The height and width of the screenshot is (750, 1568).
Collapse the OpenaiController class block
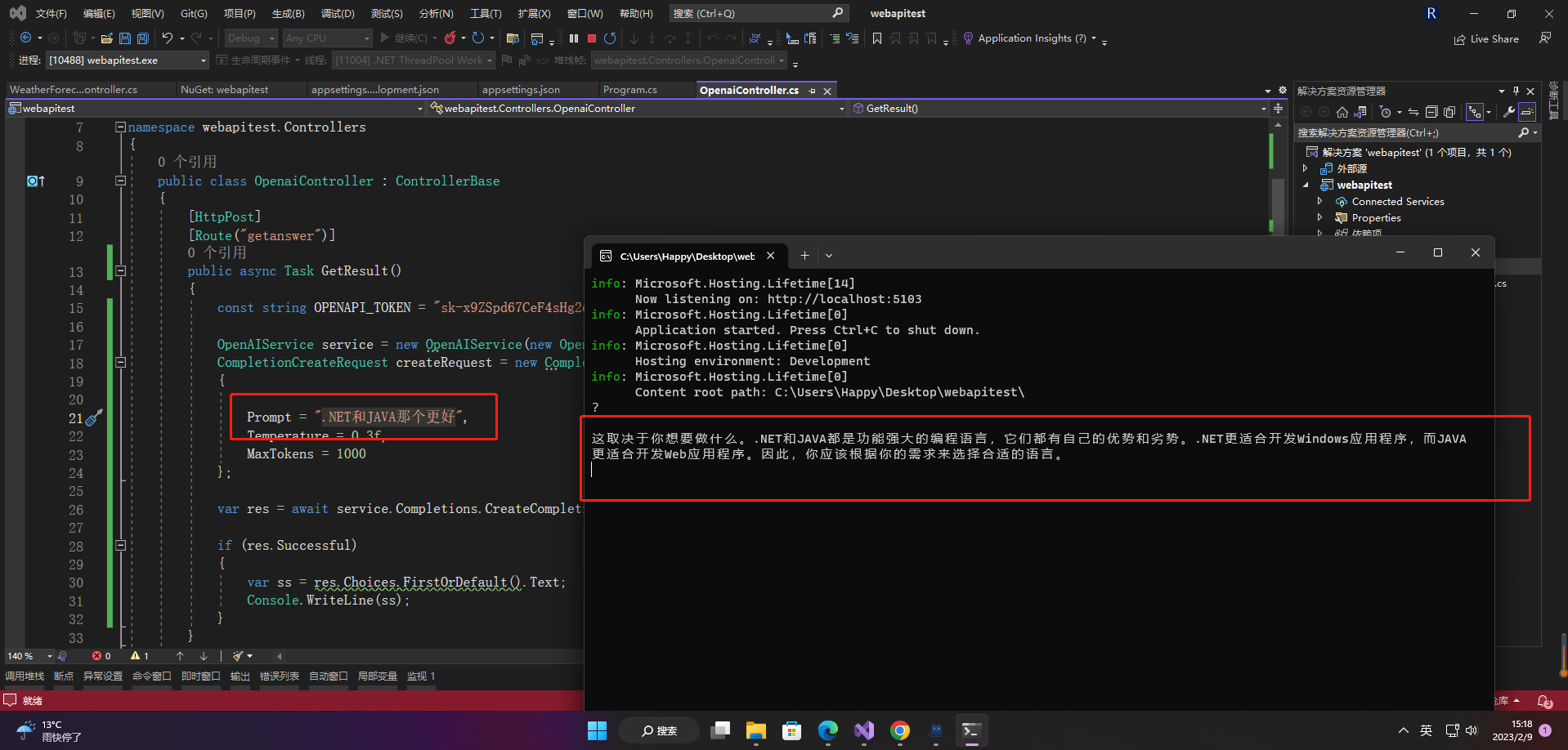120,181
